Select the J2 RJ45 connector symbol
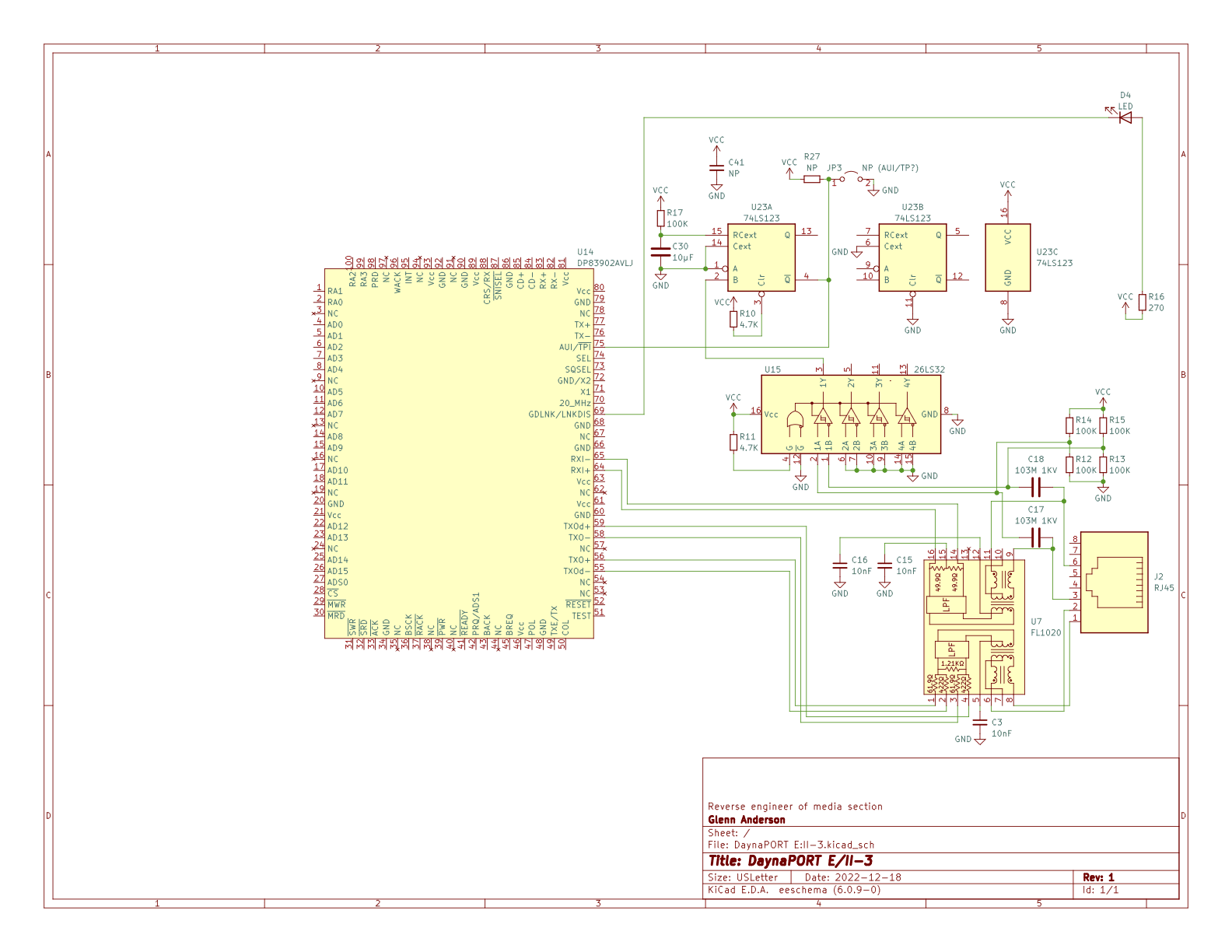 1114,582
